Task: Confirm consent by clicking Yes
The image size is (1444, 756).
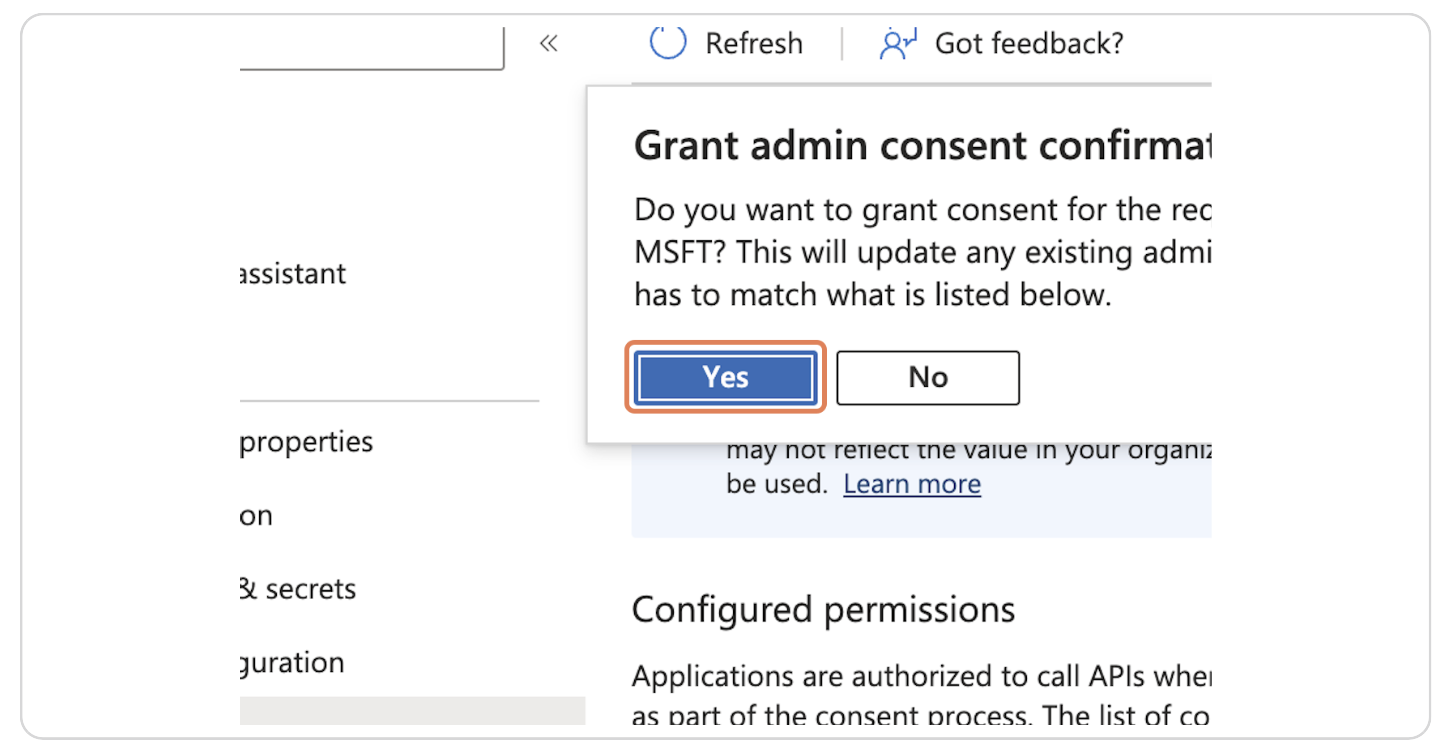Action: pos(725,377)
